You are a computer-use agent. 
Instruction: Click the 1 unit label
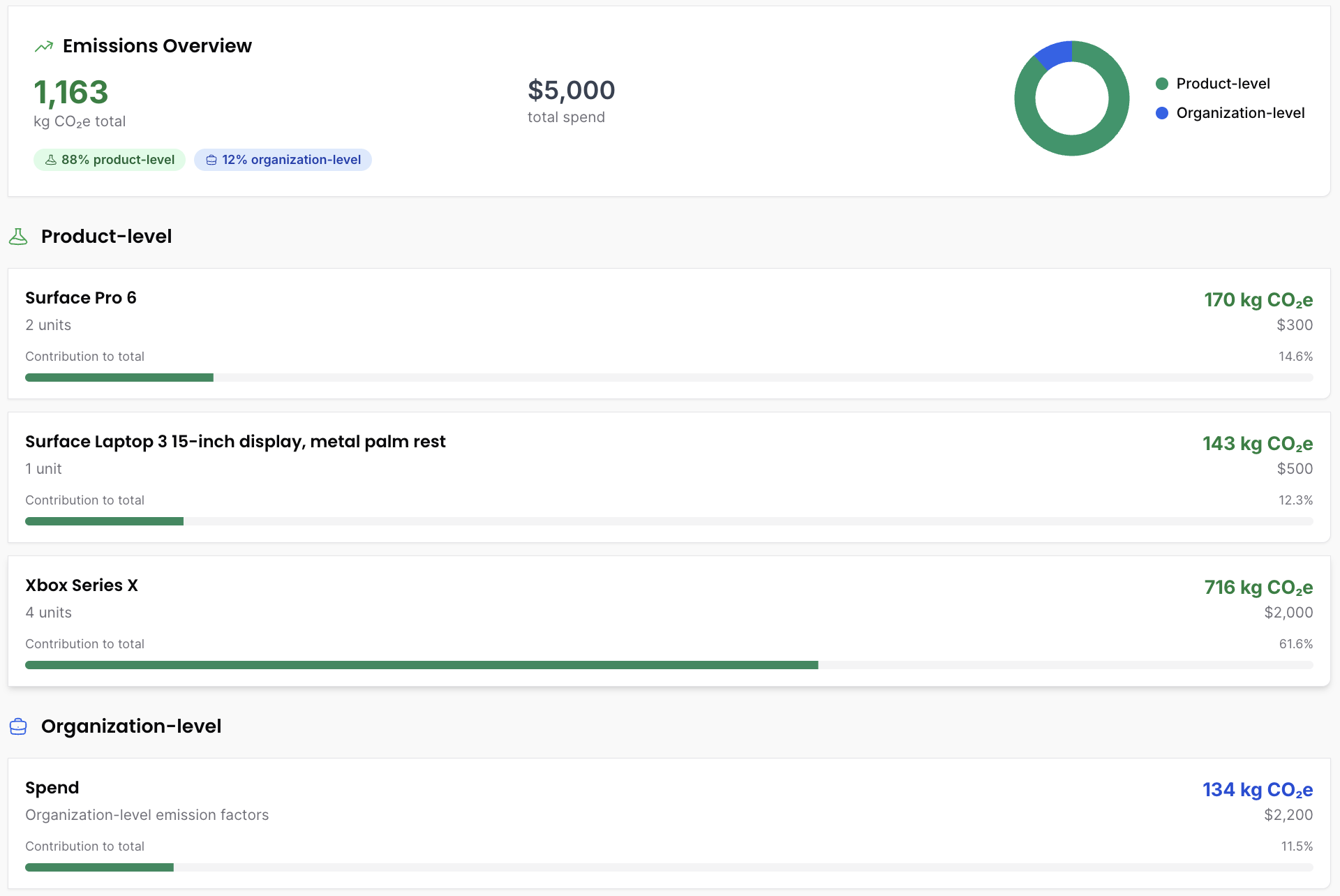click(43, 469)
